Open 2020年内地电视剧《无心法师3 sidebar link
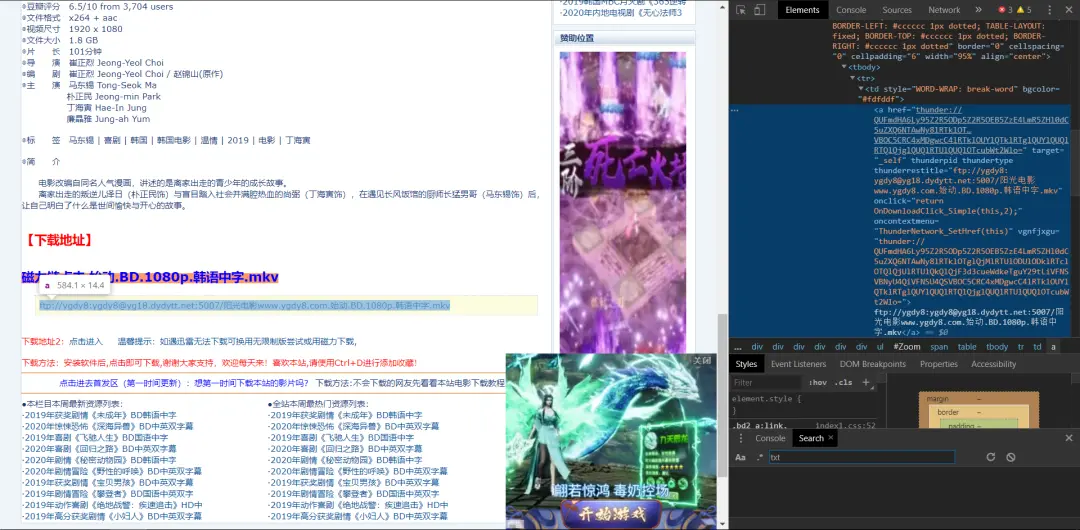The image size is (1080, 530). 621,12
